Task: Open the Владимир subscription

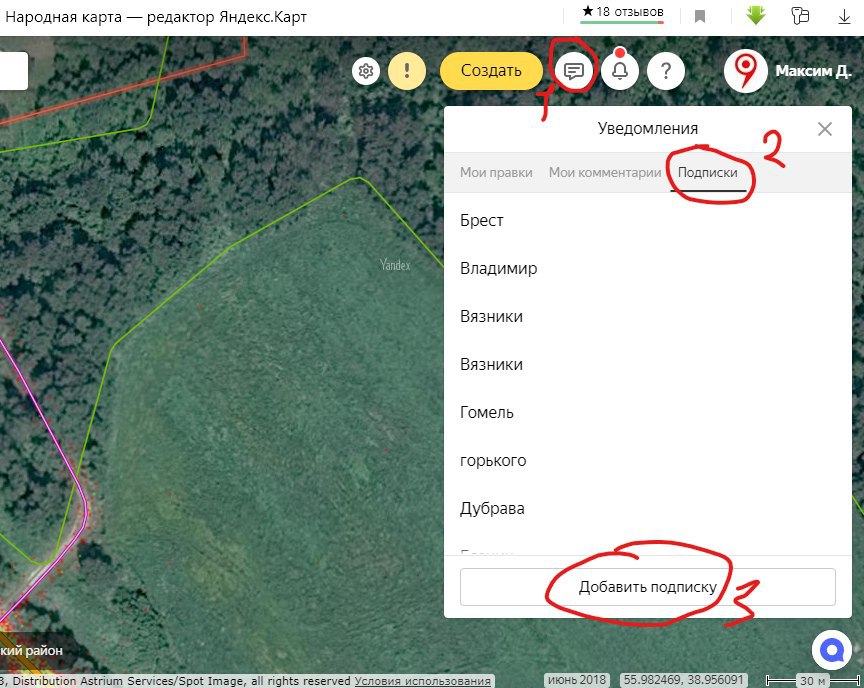Action: (647, 268)
